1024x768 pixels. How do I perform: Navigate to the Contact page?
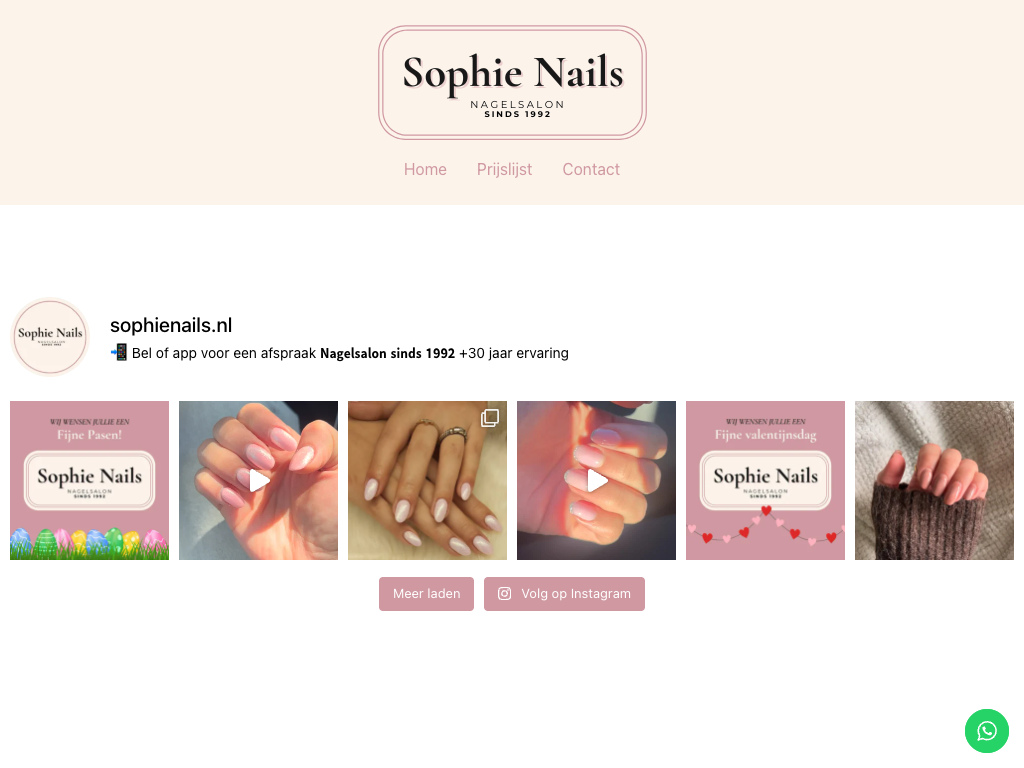pyautogui.click(x=591, y=169)
